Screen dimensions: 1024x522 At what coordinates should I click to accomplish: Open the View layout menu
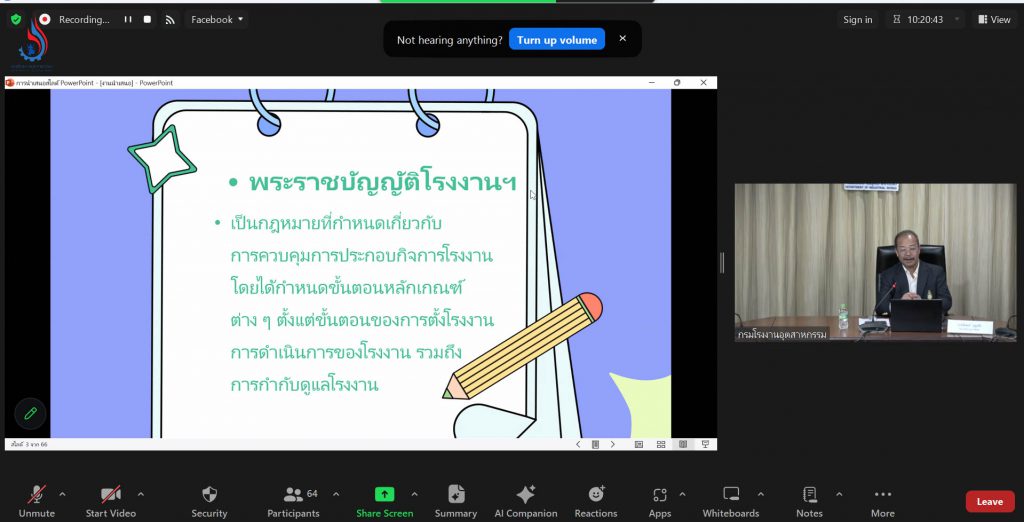tap(994, 20)
